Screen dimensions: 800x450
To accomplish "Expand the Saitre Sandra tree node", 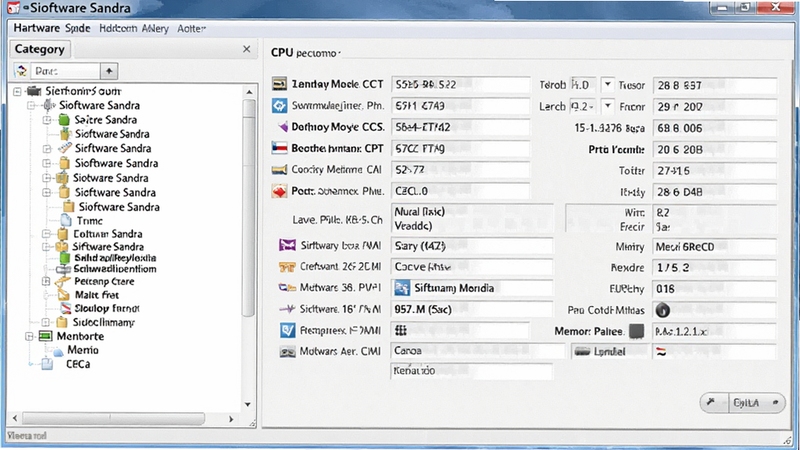I will click(x=47, y=120).
